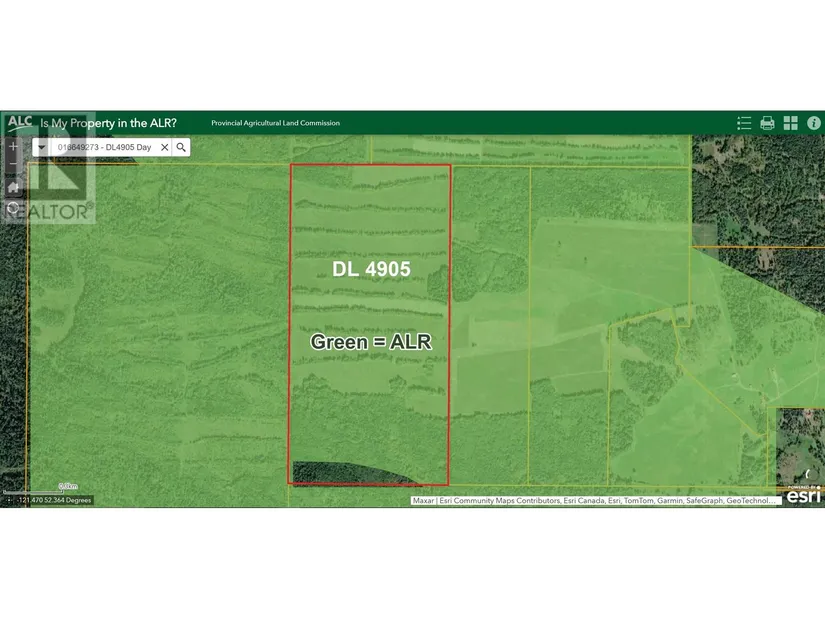Clear the search box with the X

pos(164,147)
